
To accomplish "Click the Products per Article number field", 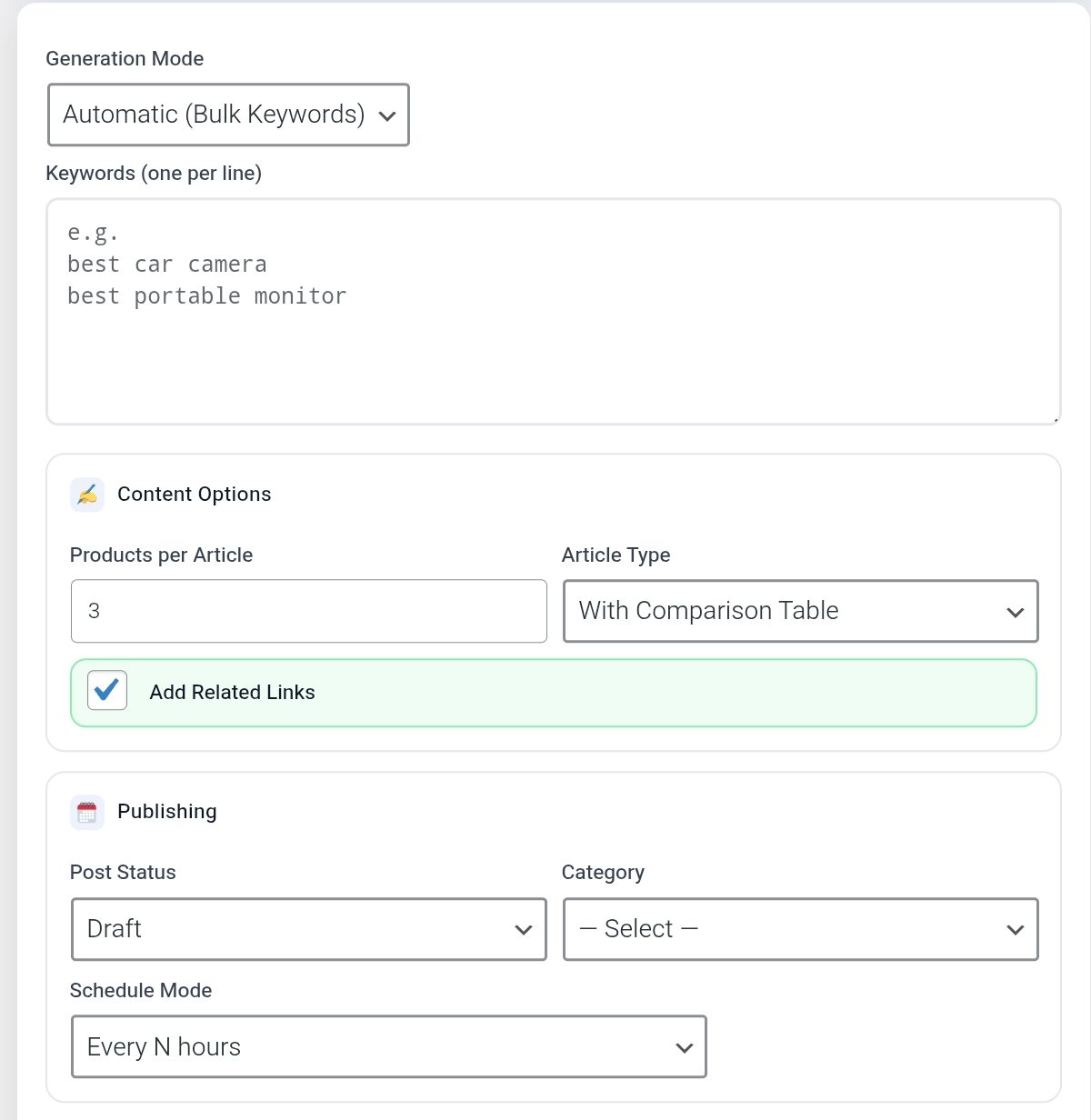I will click(308, 611).
